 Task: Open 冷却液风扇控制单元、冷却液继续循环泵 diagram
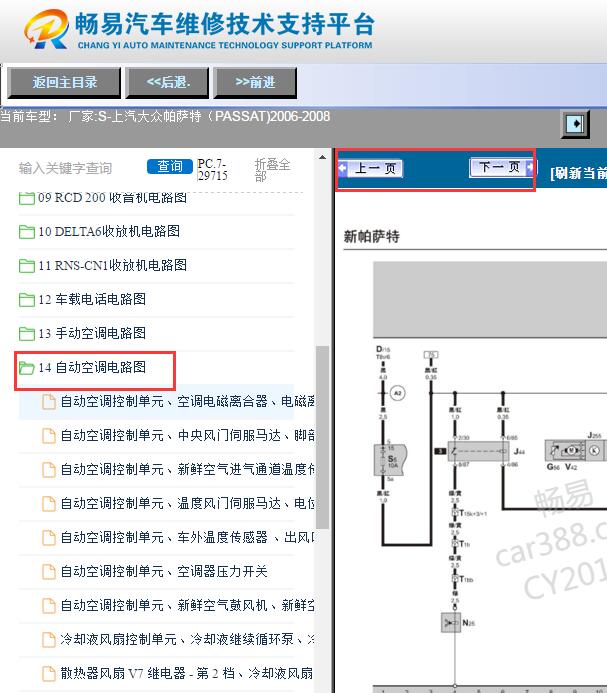(188, 640)
